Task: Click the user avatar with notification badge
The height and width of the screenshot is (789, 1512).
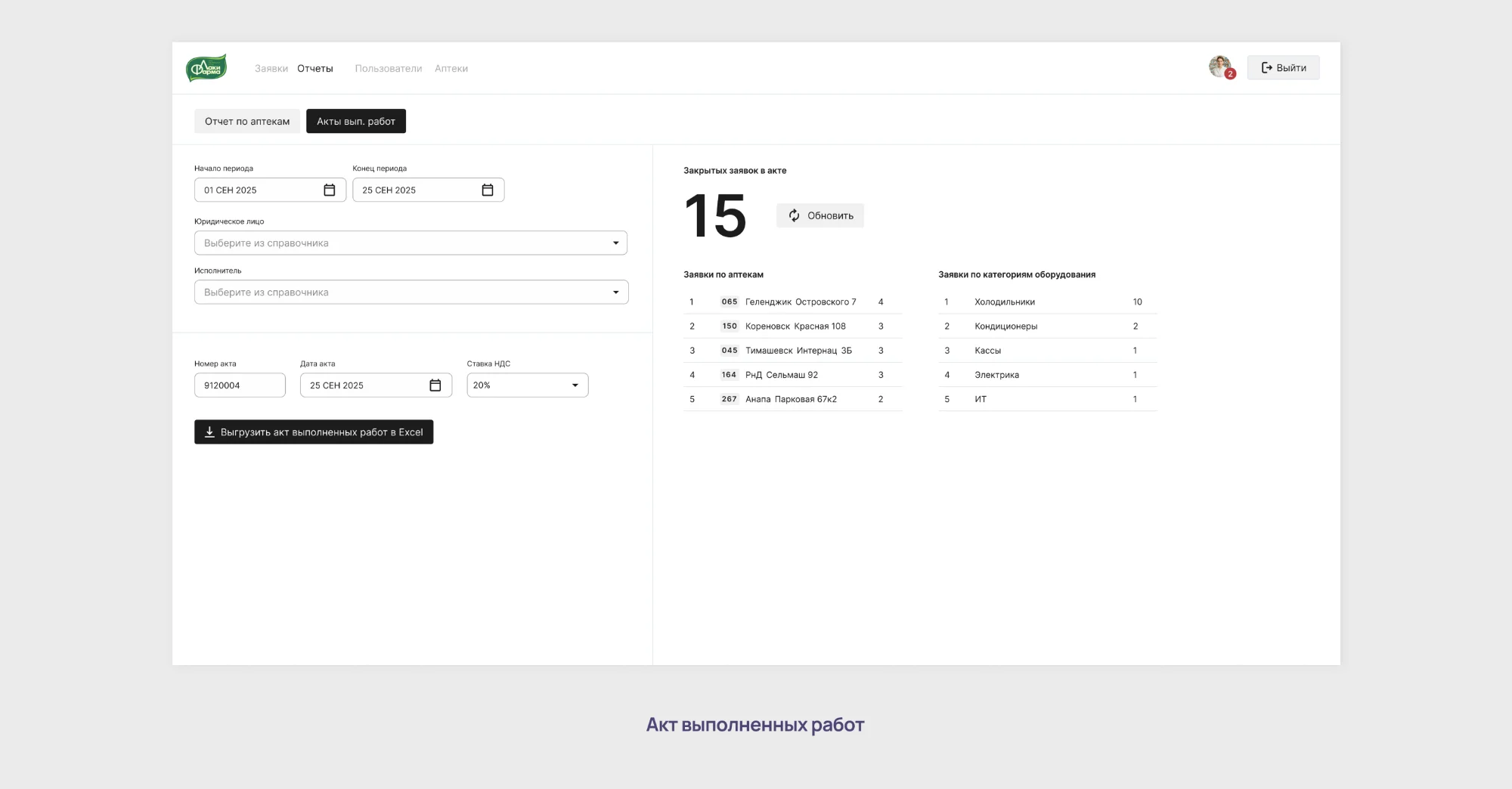Action: pyautogui.click(x=1219, y=67)
